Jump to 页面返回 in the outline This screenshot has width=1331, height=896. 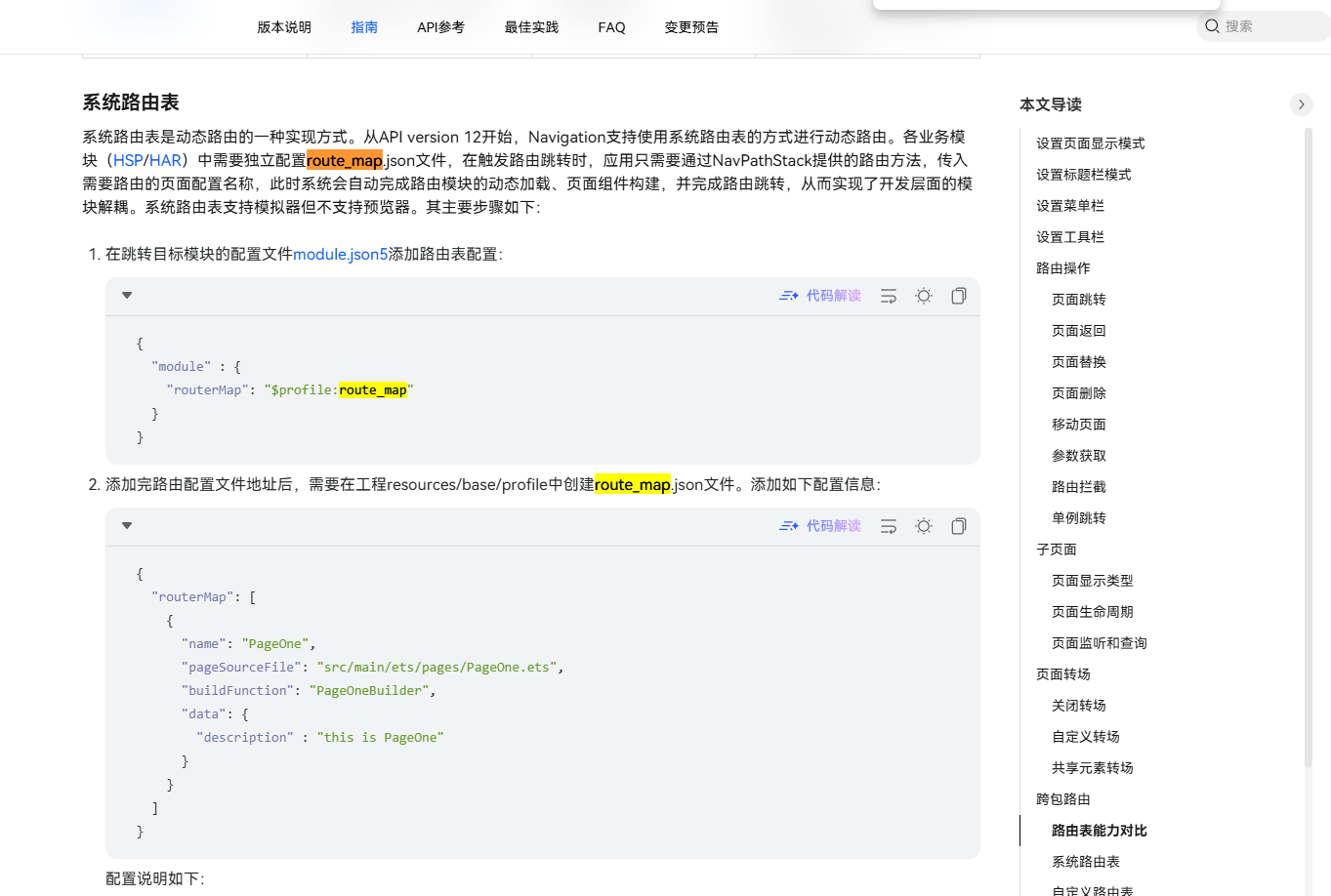pos(1078,331)
